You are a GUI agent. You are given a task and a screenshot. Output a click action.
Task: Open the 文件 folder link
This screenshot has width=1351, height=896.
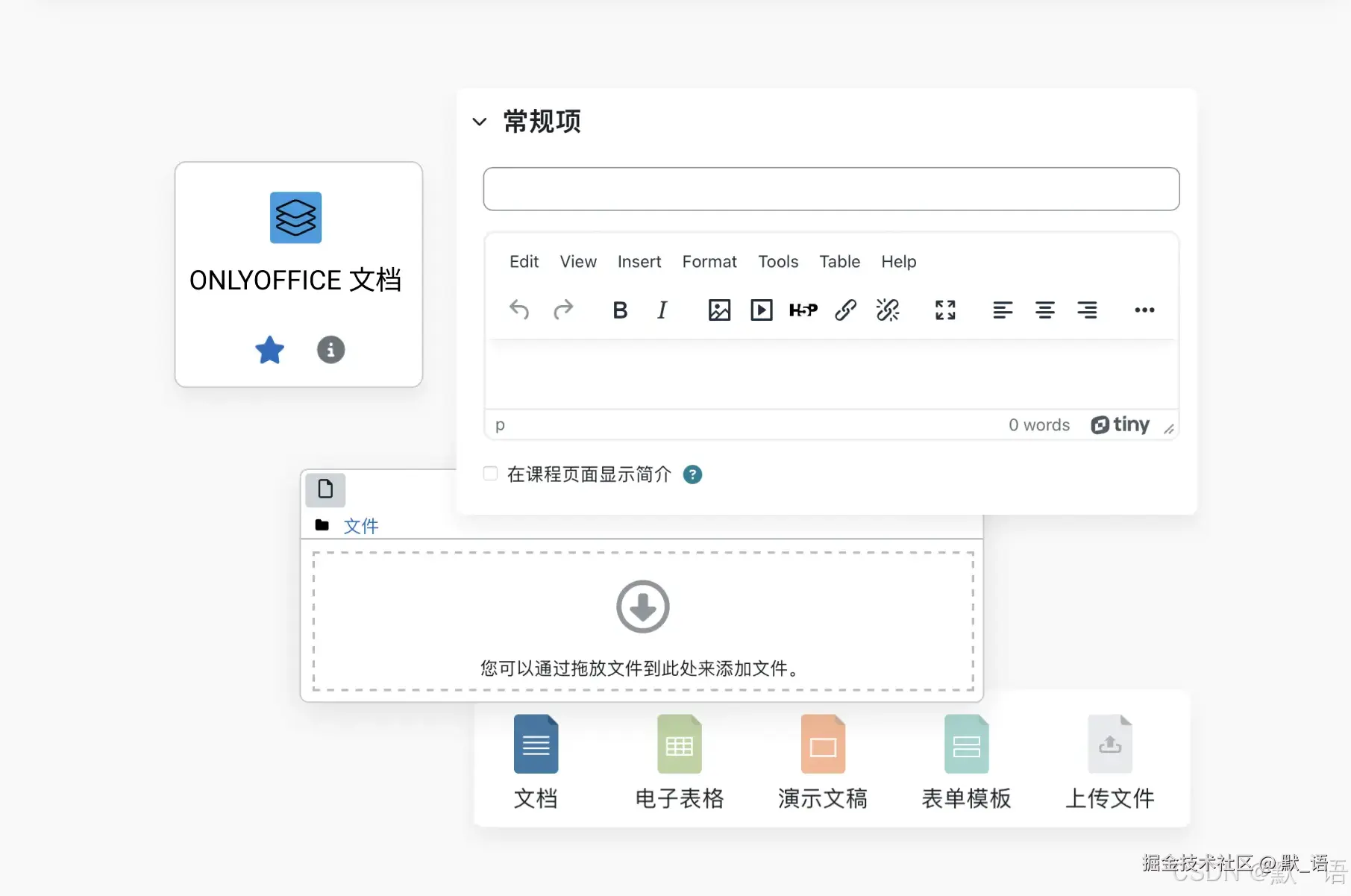[x=361, y=525]
